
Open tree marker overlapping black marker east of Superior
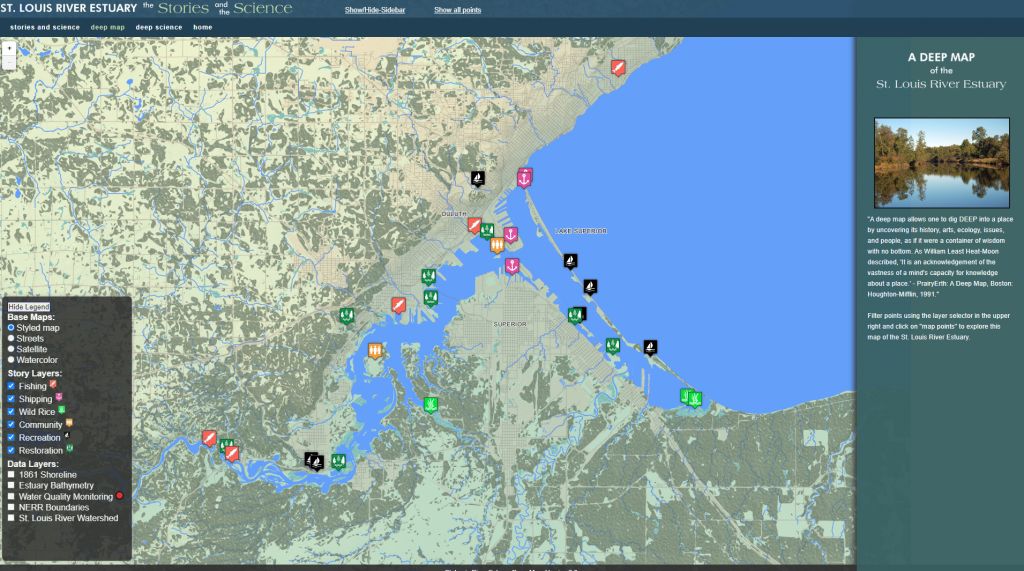click(574, 316)
